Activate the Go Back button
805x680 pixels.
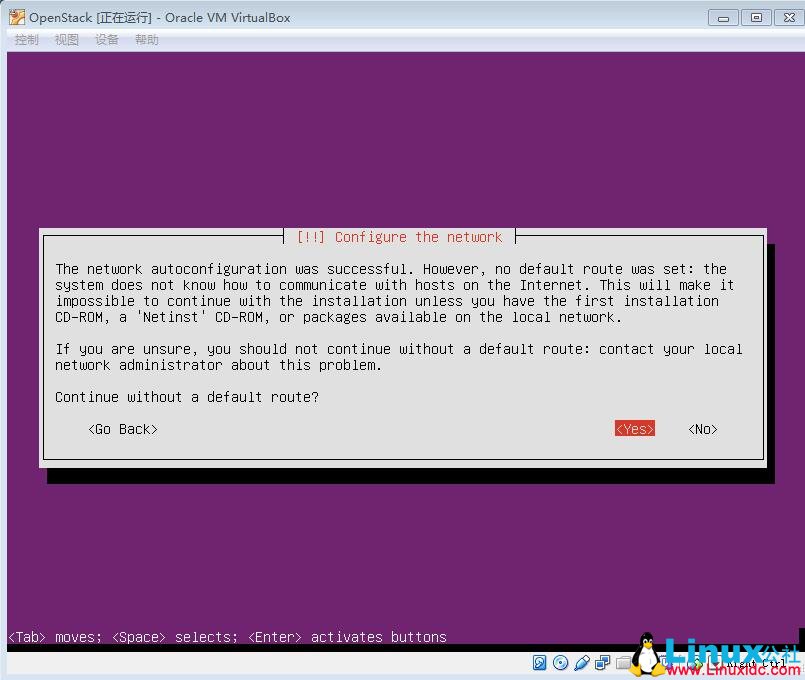[x=122, y=428]
